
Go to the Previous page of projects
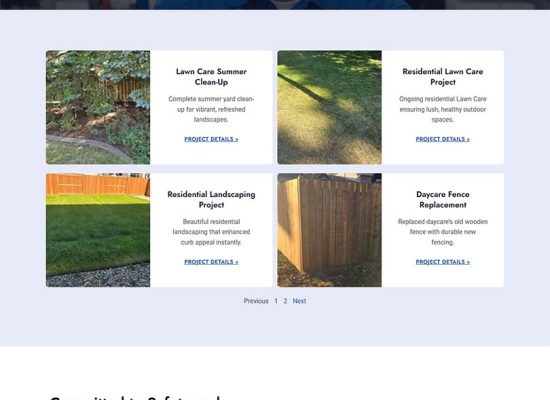[256, 301]
